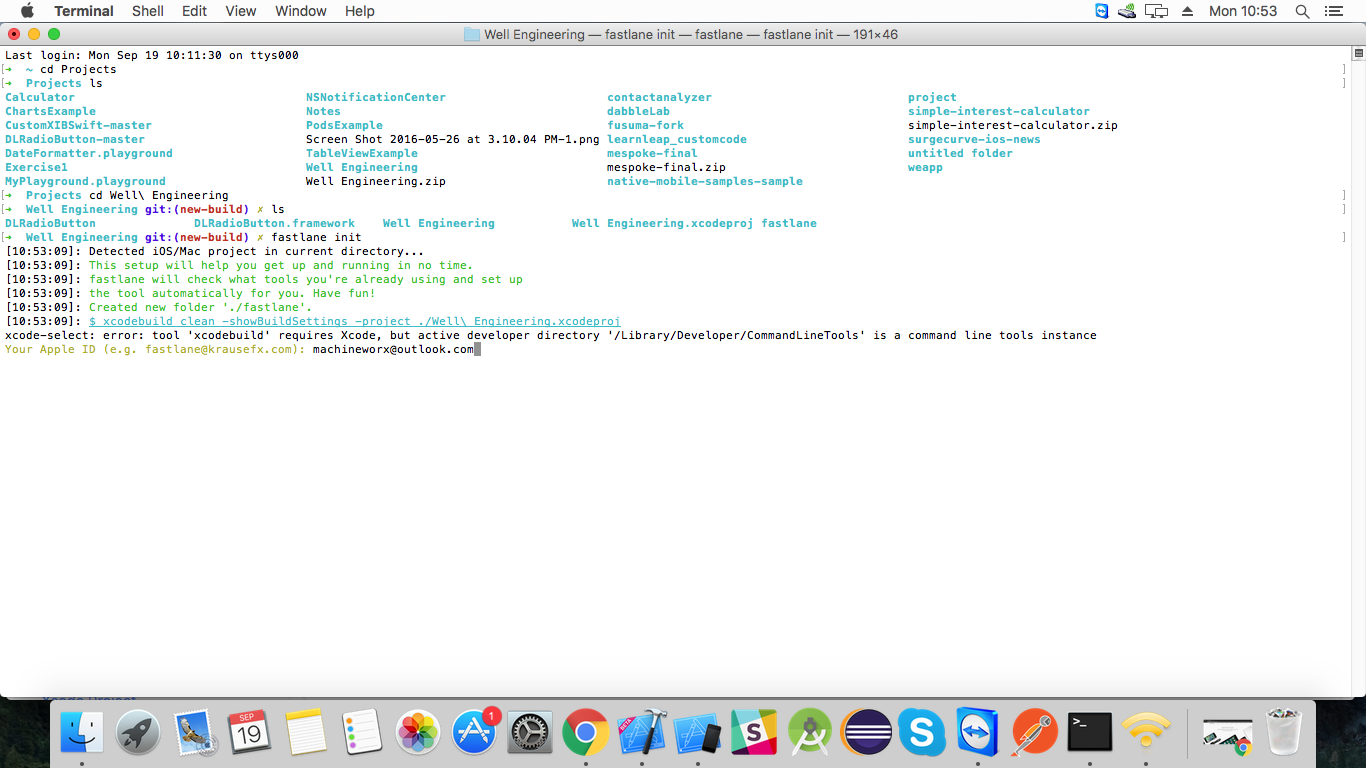Open the Trash in the Dock
1366x768 pixels.
pos(1284,733)
